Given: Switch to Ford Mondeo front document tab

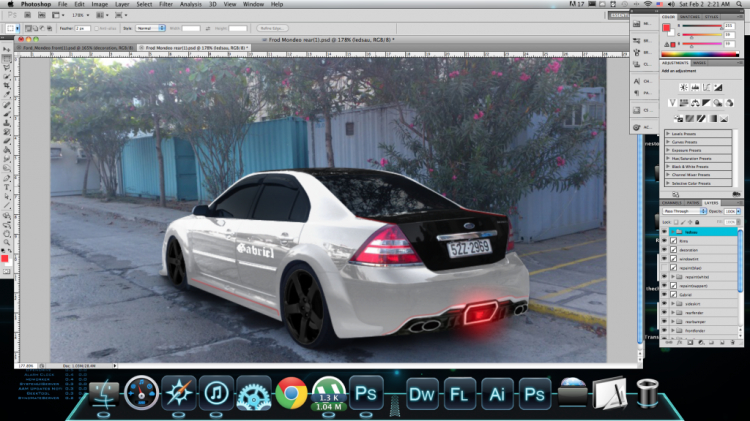Looking at the screenshot, I should pyautogui.click(x=76, y=48).
